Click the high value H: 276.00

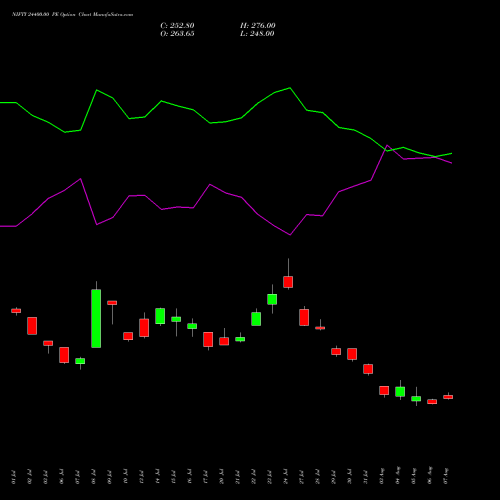[x=258, y=26]
